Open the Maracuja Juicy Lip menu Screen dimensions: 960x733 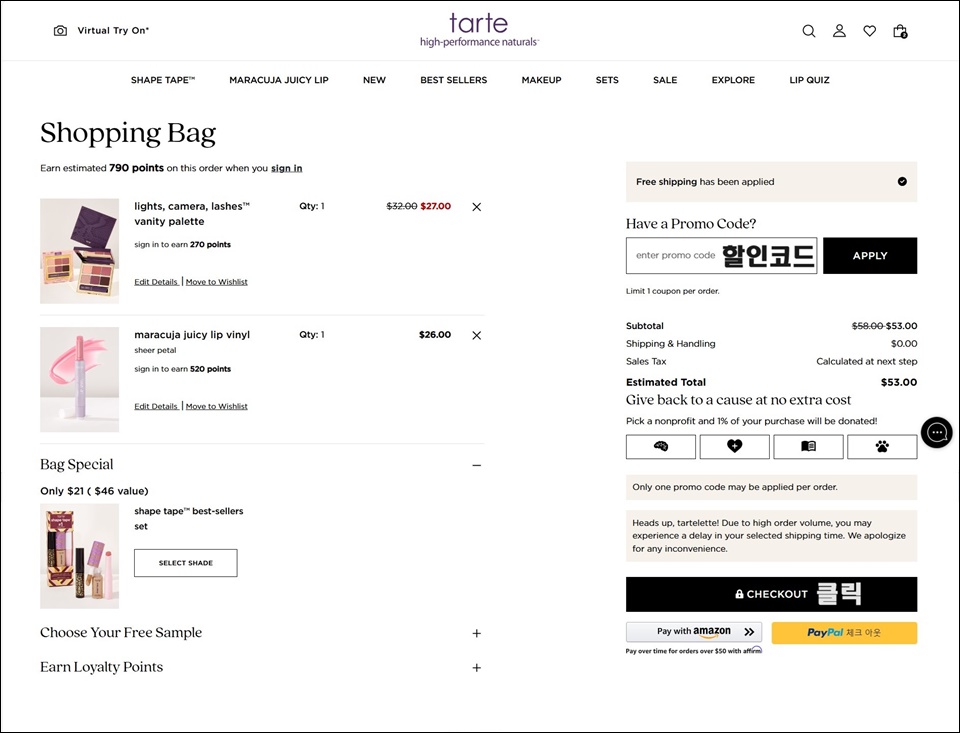[279, 80]
